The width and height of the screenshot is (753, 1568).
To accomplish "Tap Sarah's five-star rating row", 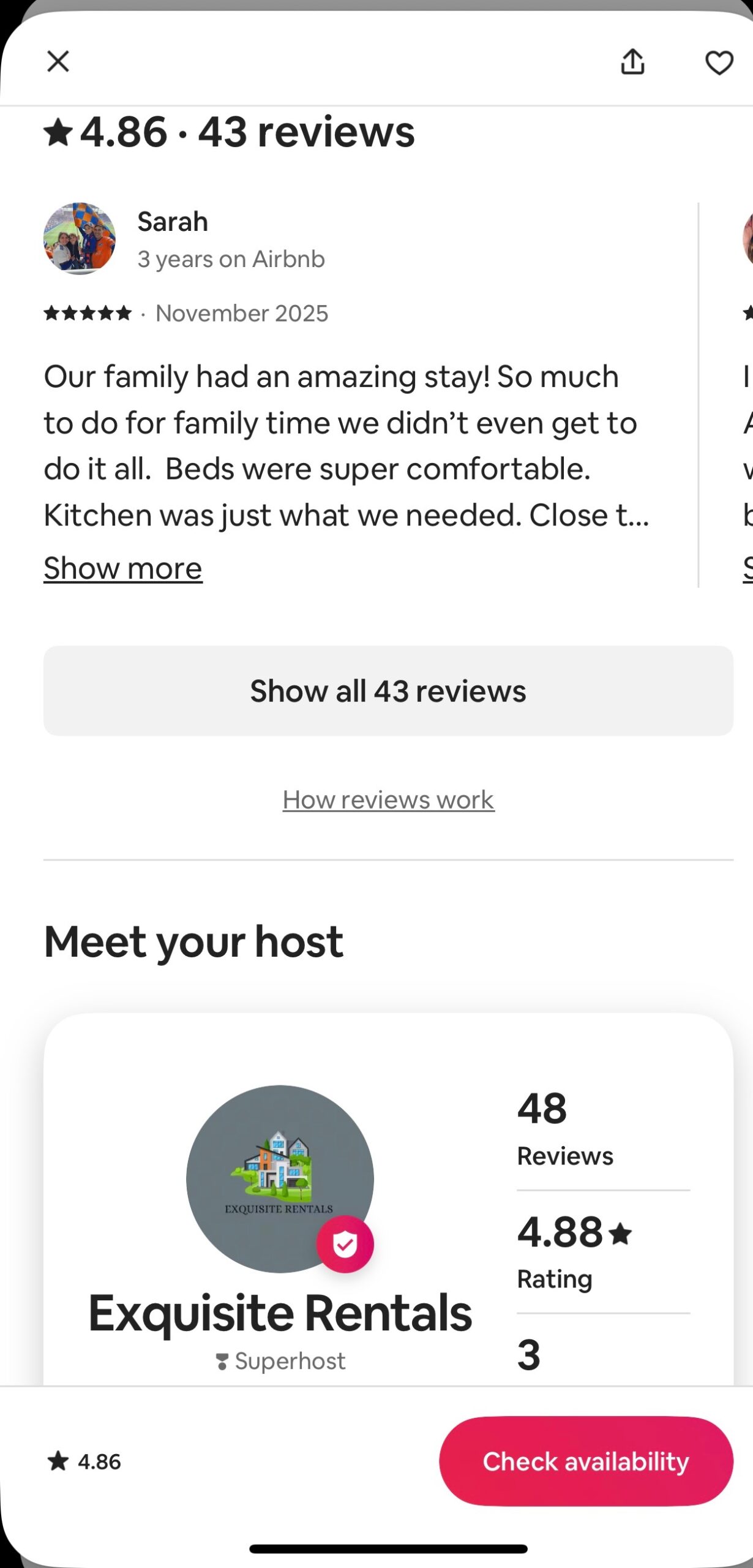I will tap(88, 314).
